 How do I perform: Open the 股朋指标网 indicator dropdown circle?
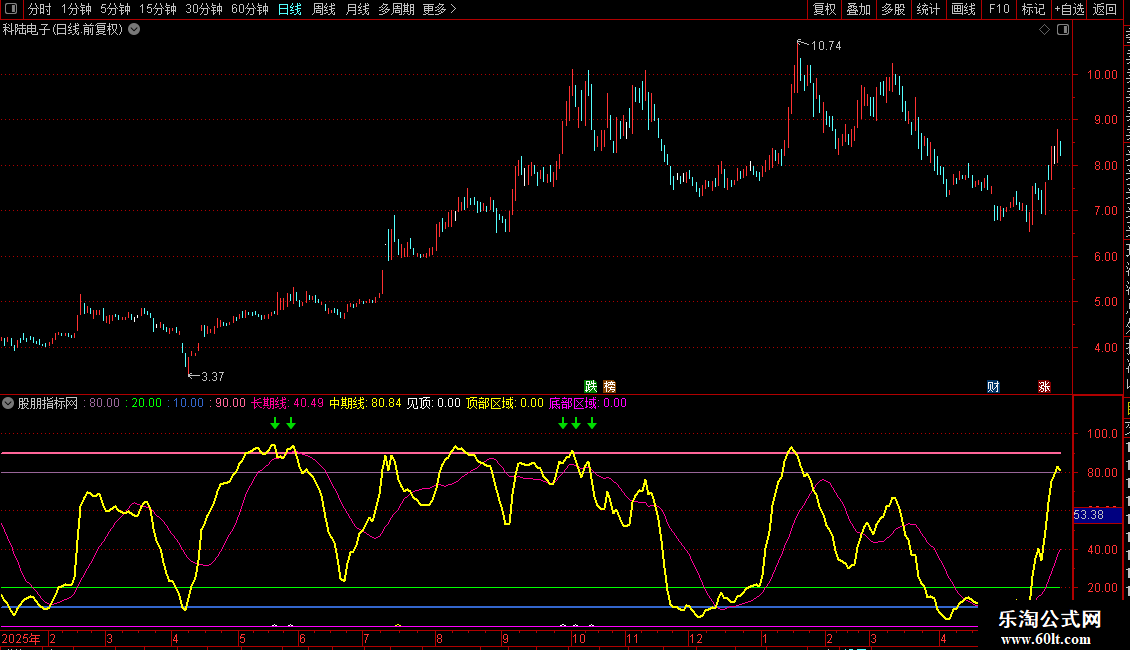tap(8, 404)
